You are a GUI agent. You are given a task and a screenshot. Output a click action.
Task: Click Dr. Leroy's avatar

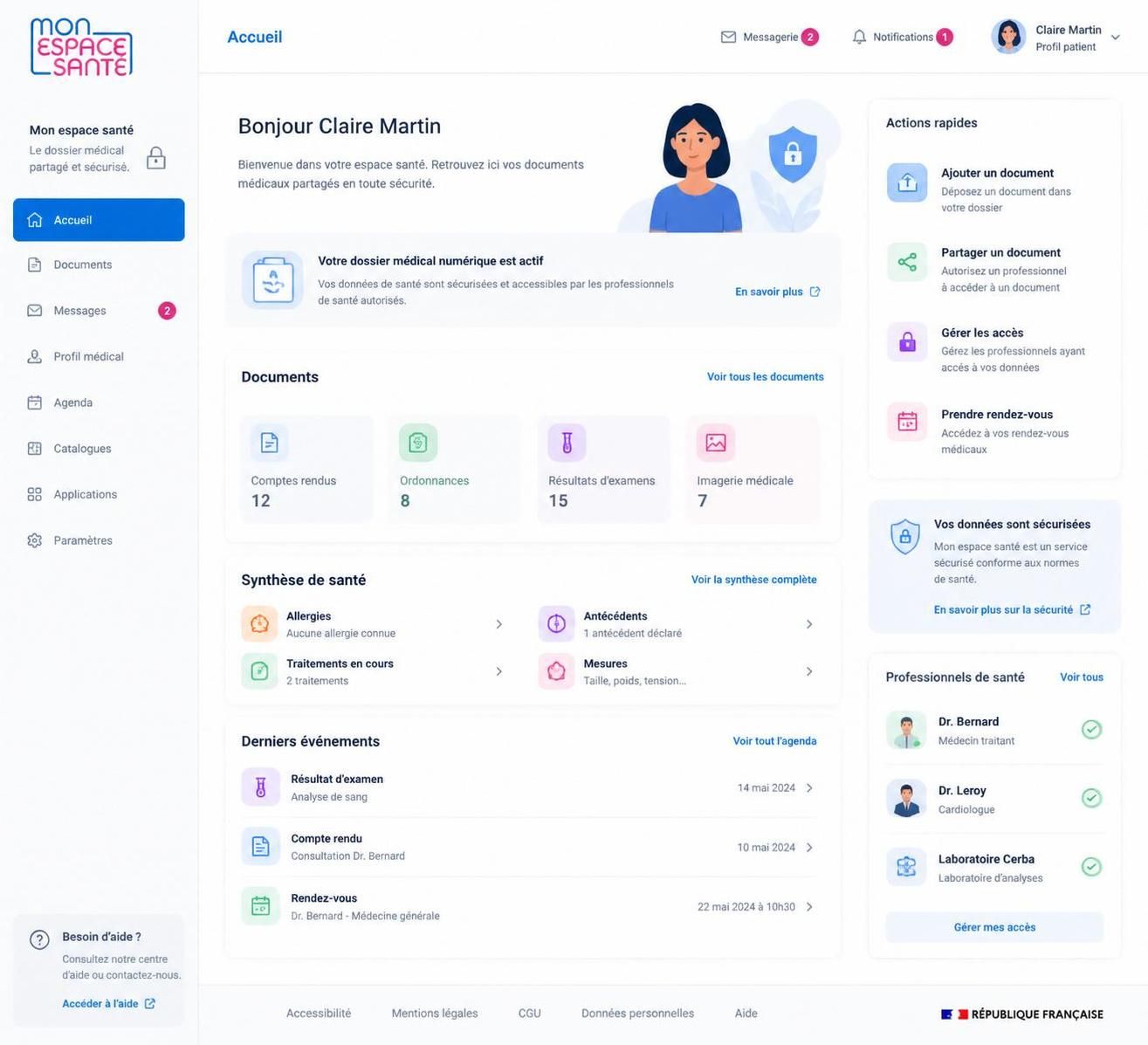[x=906, y=798]
